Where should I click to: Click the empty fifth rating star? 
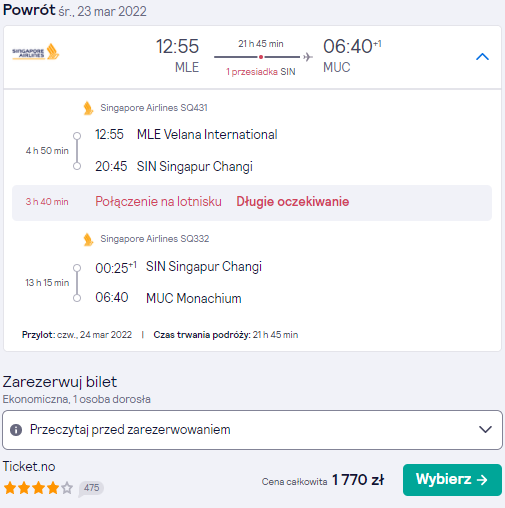pyautogui.click(x=67, y=488)
